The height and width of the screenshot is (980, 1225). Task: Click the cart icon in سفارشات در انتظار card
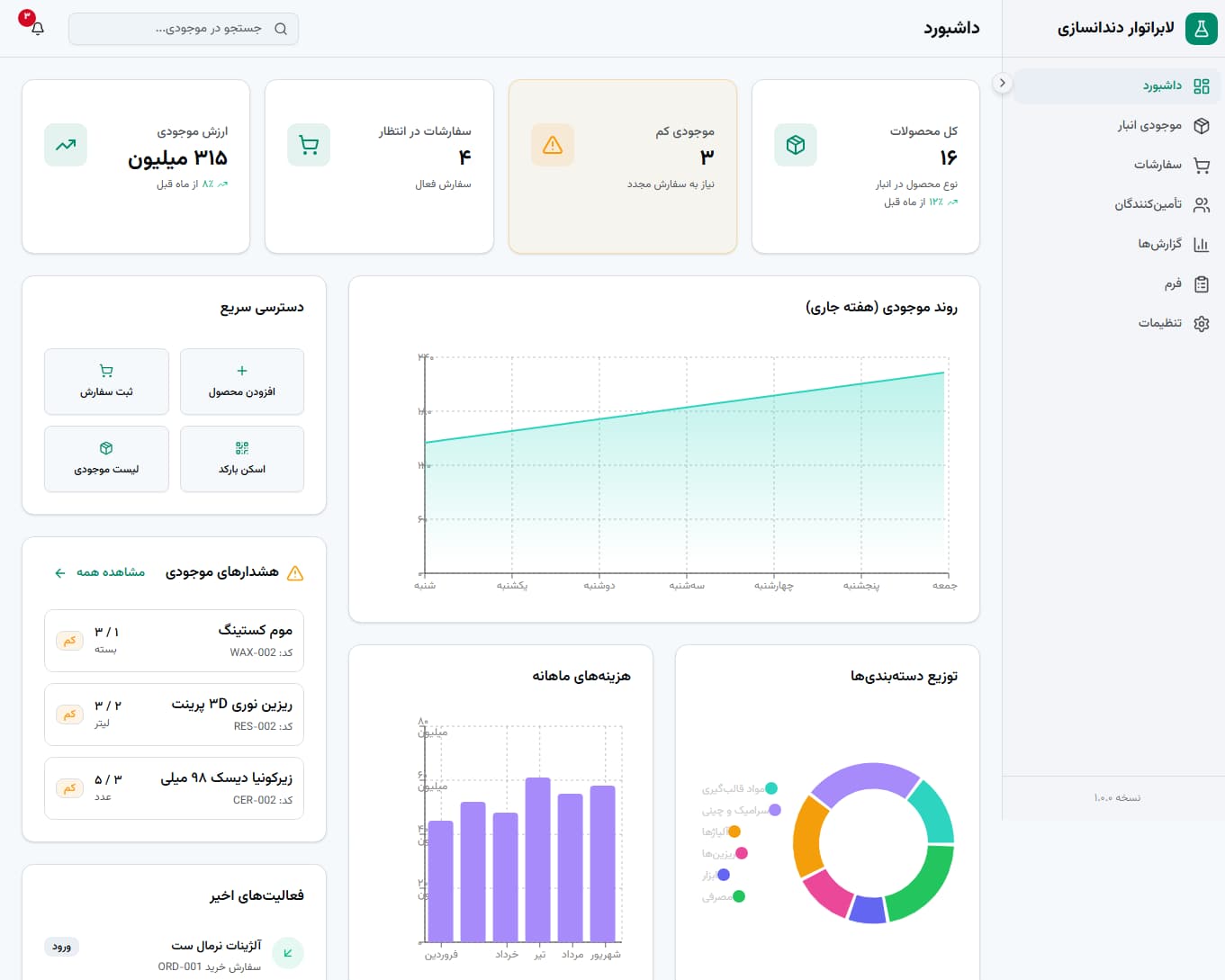(309, 145)
